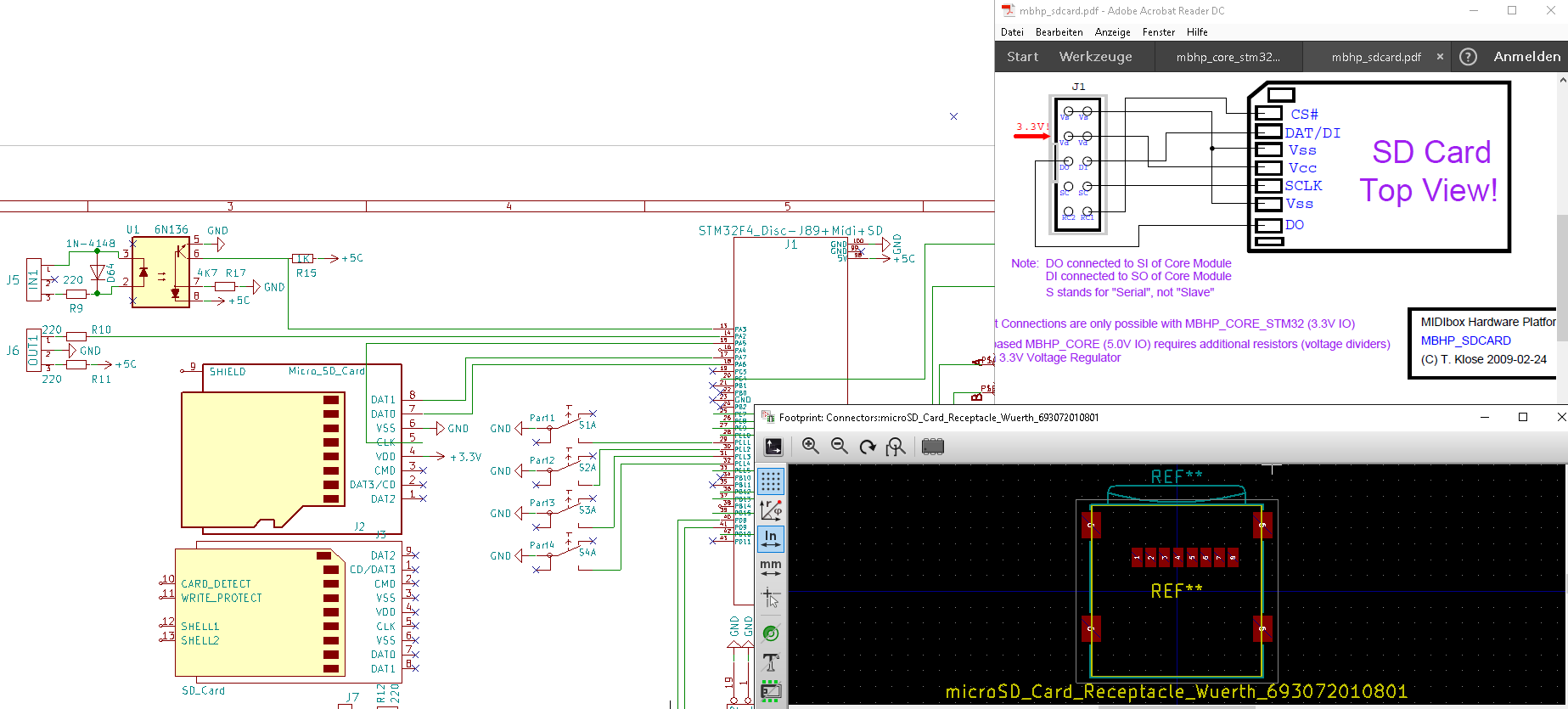The width and height of the screenshot is (1568, 709).
Task: Open the Datei menu
Action: click(x=1012, y=32)
